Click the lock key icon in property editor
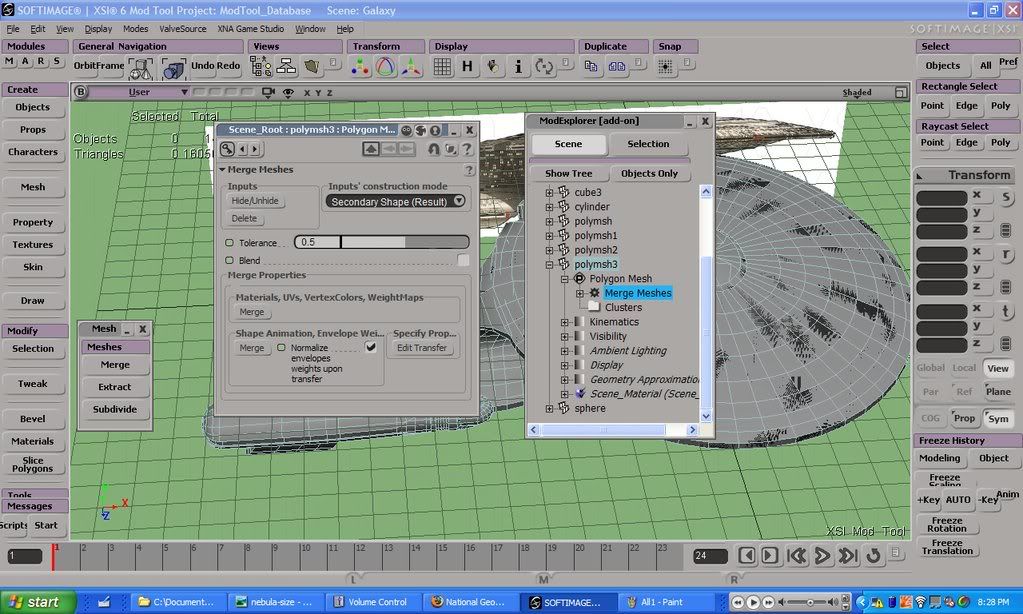Screen dimensions: 1023x614 coord(227,149)
